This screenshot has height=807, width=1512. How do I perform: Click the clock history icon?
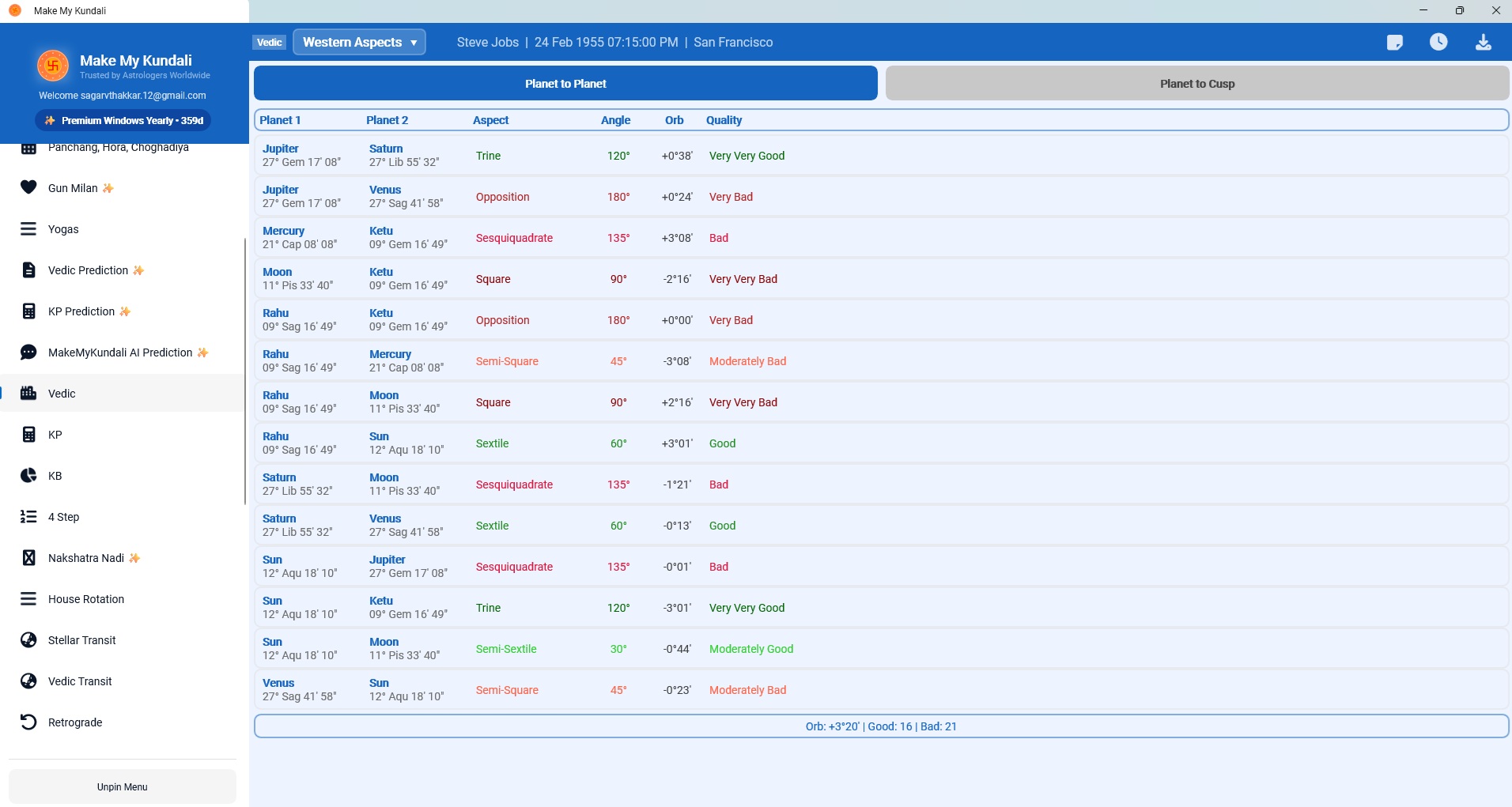[x=1438, y=42]
